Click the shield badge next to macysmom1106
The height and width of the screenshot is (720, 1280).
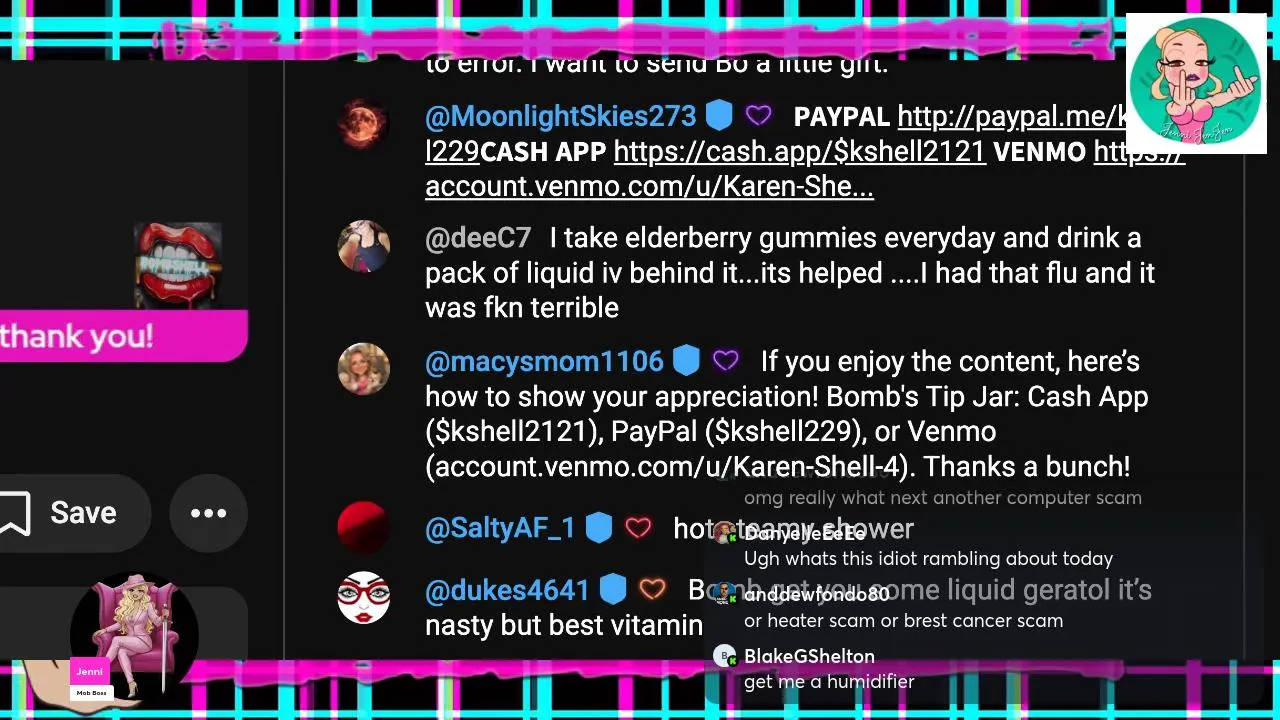(686, 360)
